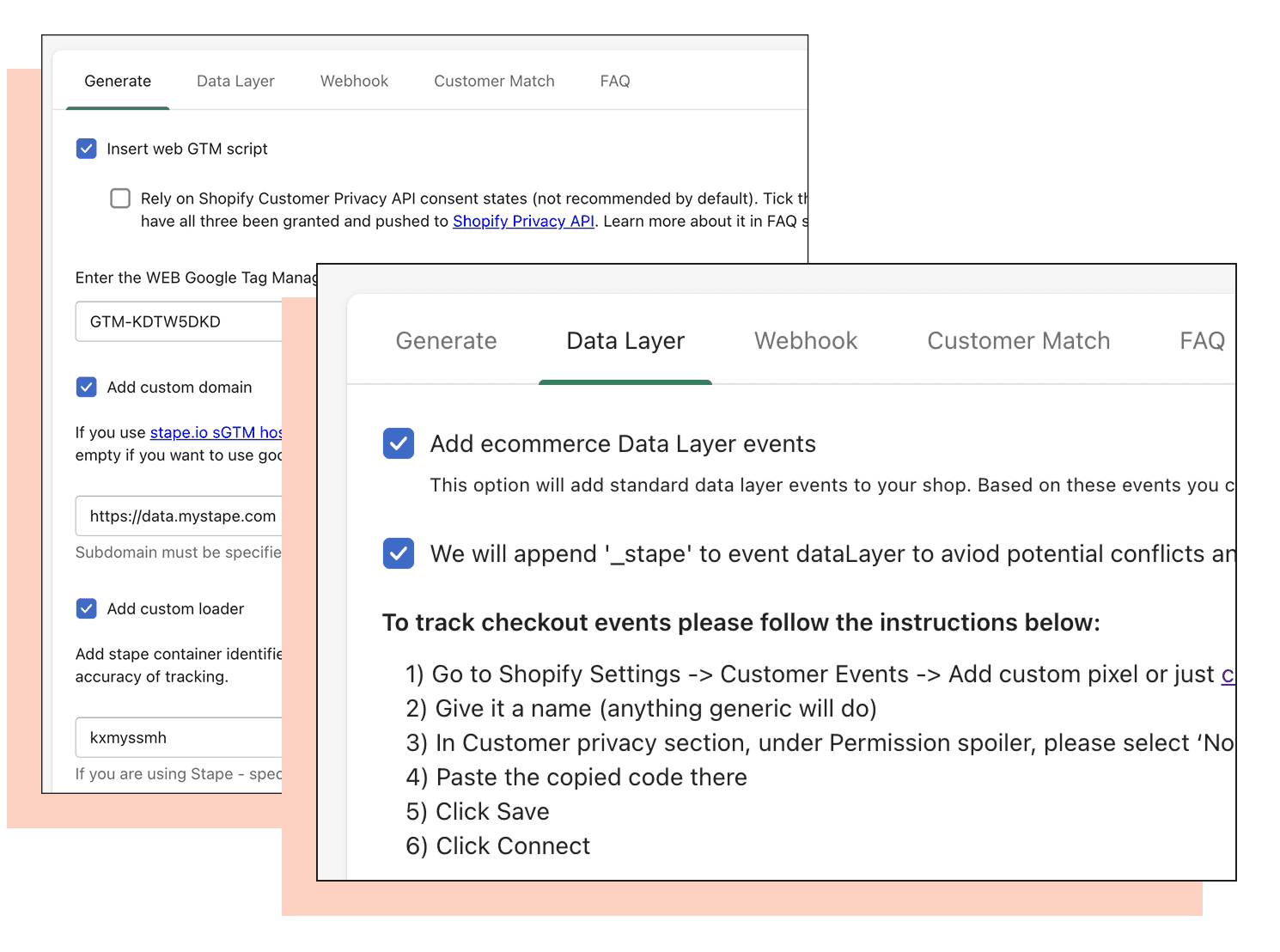
Task: Toggle Add custom loader checkbox
Action: click(x=87, y=609)
